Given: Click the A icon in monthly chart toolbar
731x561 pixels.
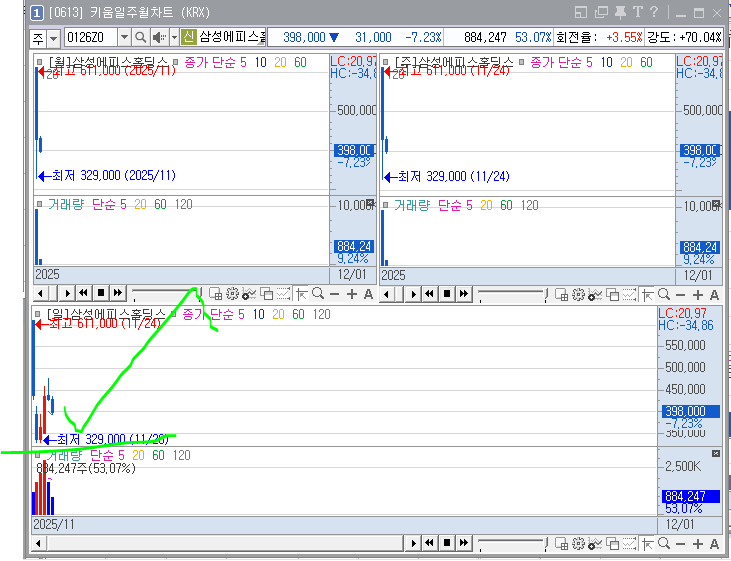Looking at the screenshot, I should click(368, 294).
